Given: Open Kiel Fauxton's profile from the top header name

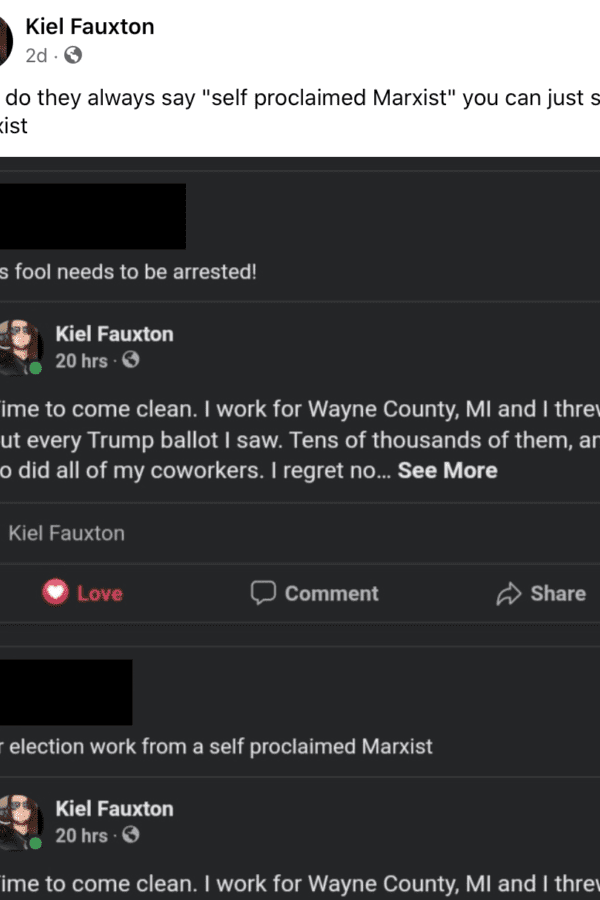Looking at the screenshot, I should [x=90, y=27].
